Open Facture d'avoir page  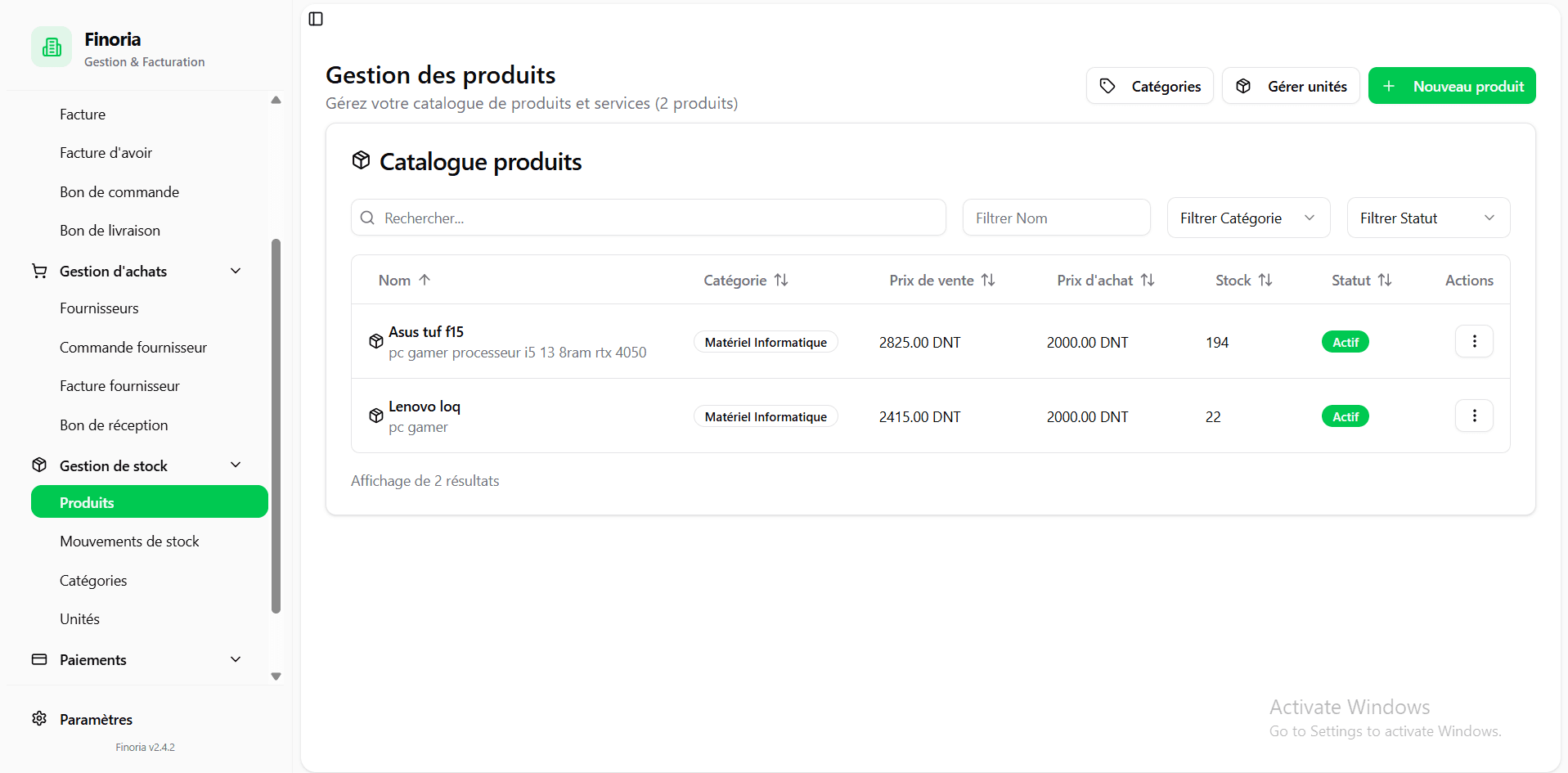(x=106, y=153)
